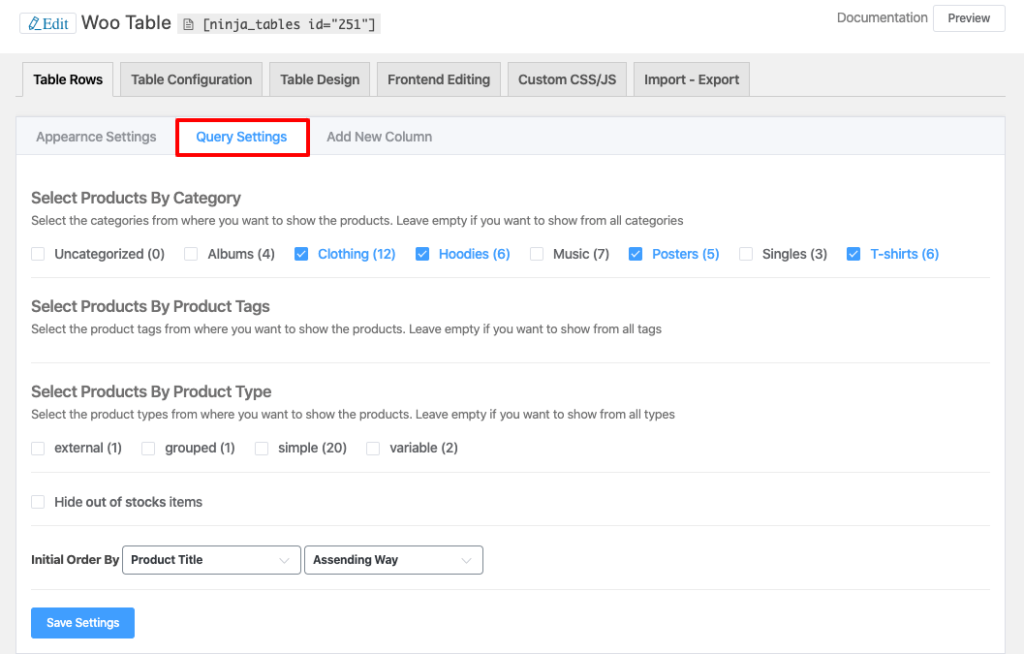Select the Albums category checkbox

(191, 254)
